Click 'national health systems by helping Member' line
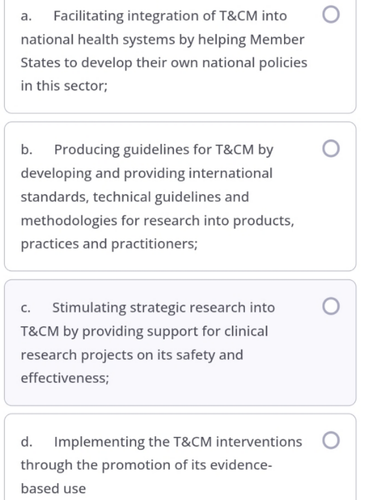This screenshot has height=500, width=368. pos(162,40)
